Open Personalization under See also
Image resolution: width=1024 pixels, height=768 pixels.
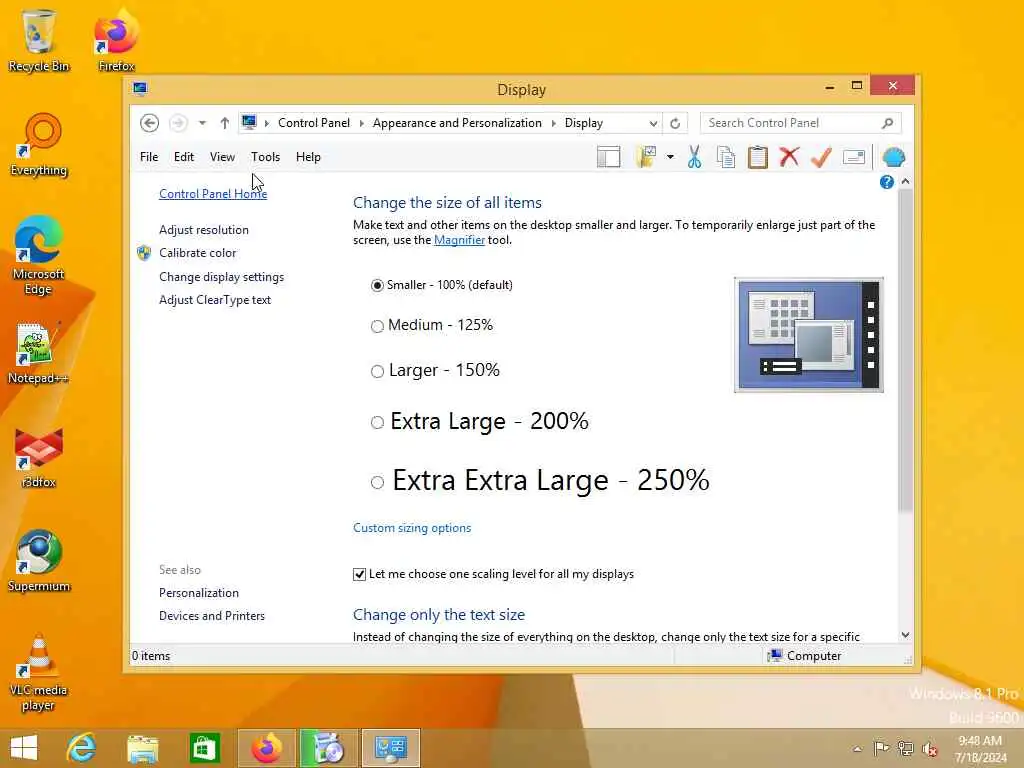(199, 593)
